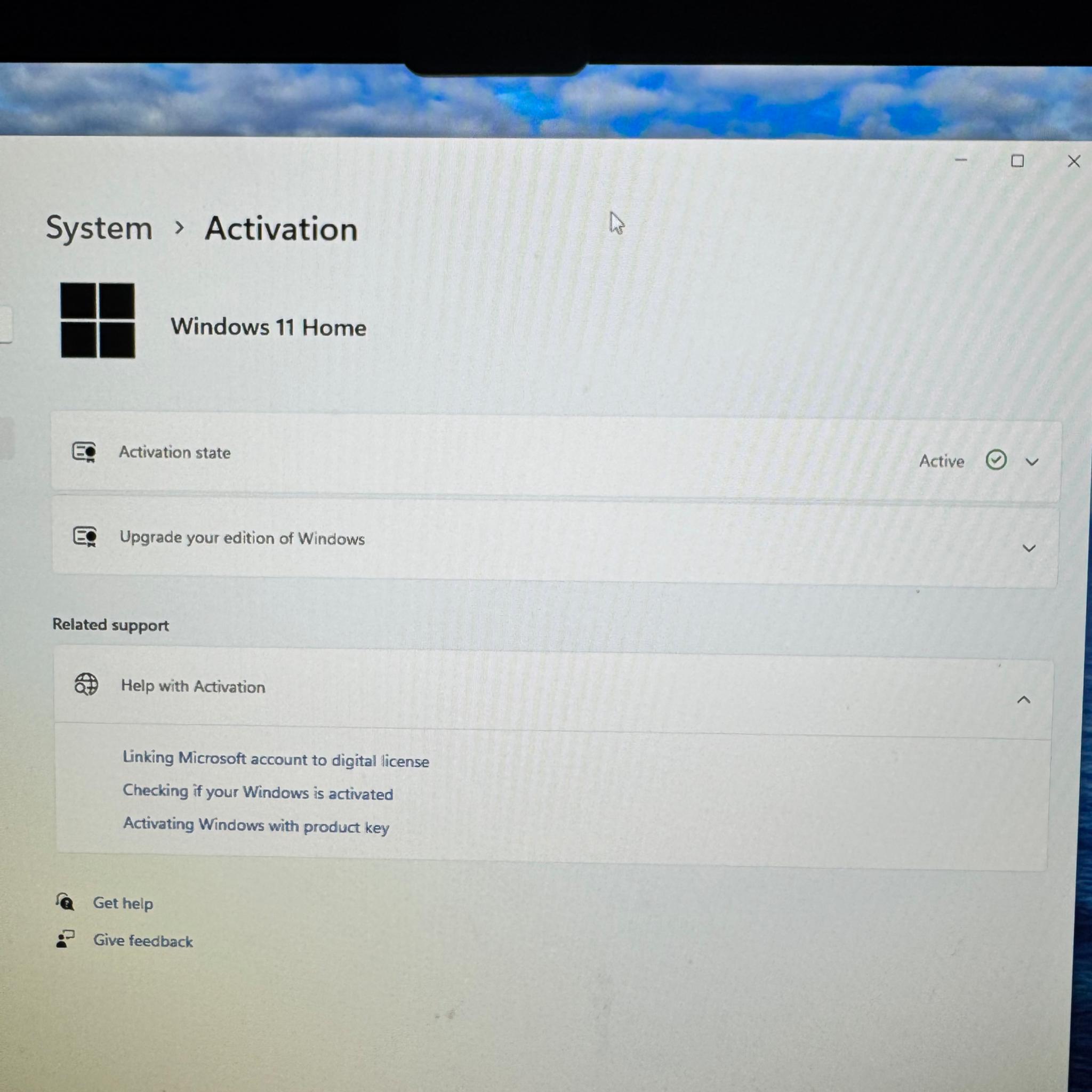Click the Windows logo next to Windows 11 Home
This screenshot has width=1092, height=1092.
tap(97, 320)
